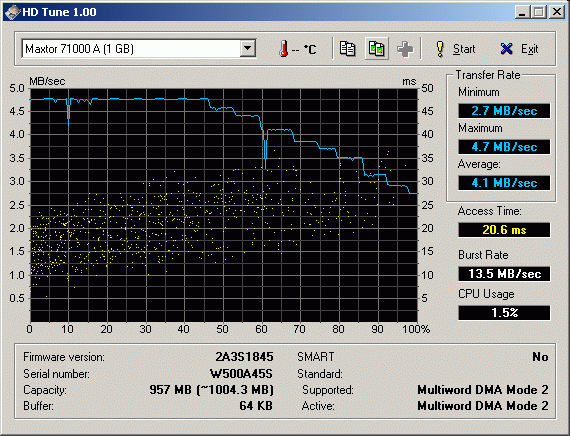Click the Average value 4.1 MB/sec
The image size is (570, 436).
(504, 183)
